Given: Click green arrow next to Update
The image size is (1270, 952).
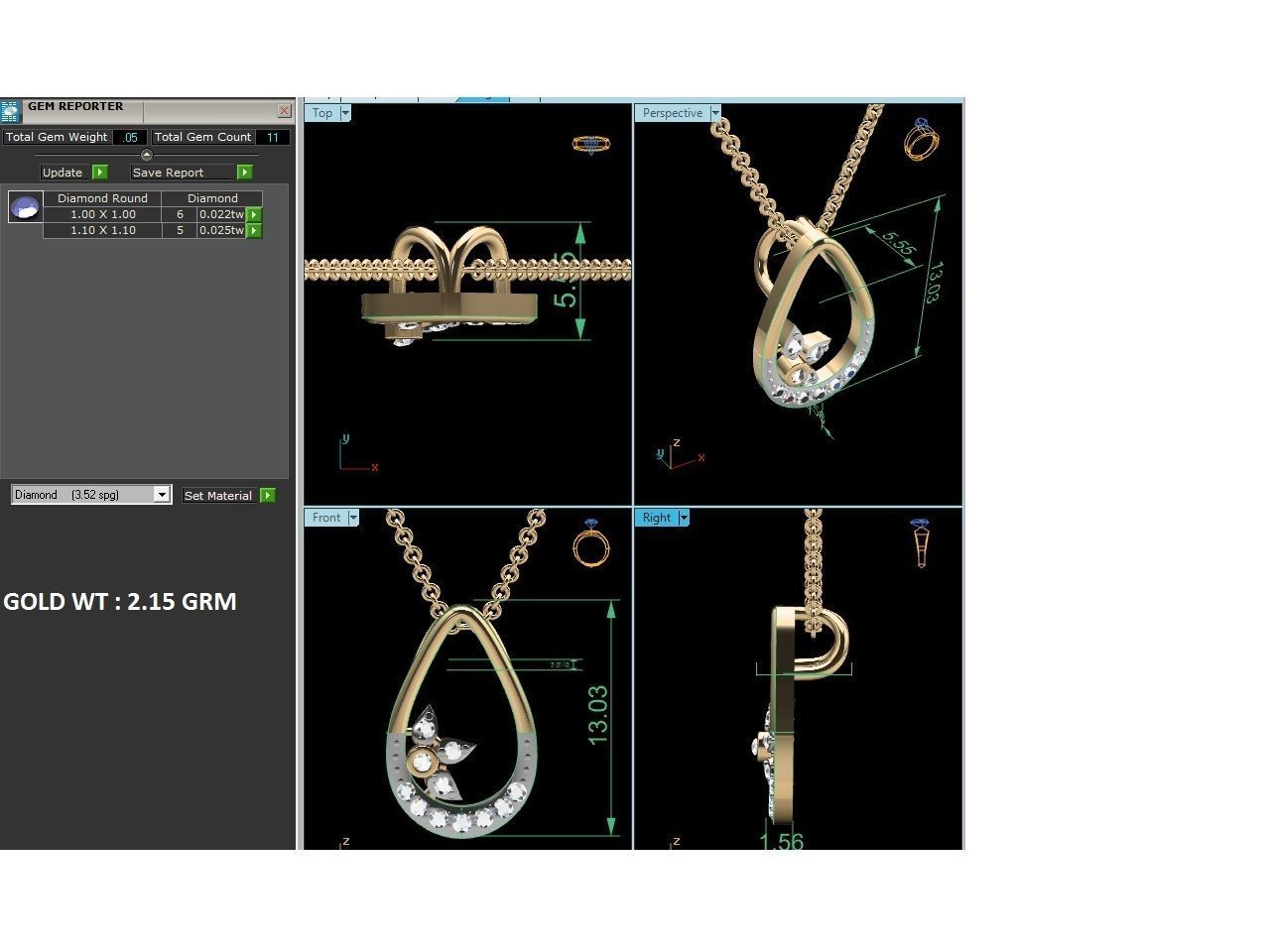Looking at the screenshot, I should pos(100,173).
